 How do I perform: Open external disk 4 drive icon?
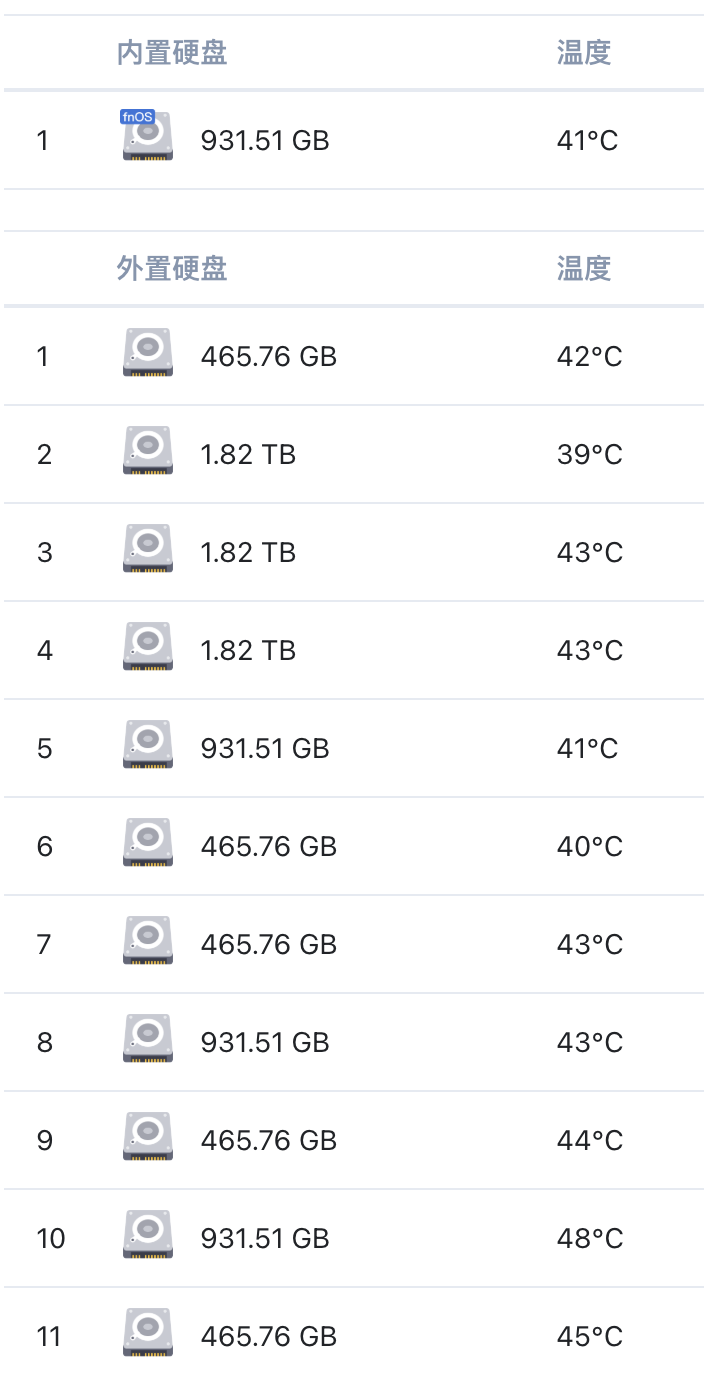[x=148, y=646]
